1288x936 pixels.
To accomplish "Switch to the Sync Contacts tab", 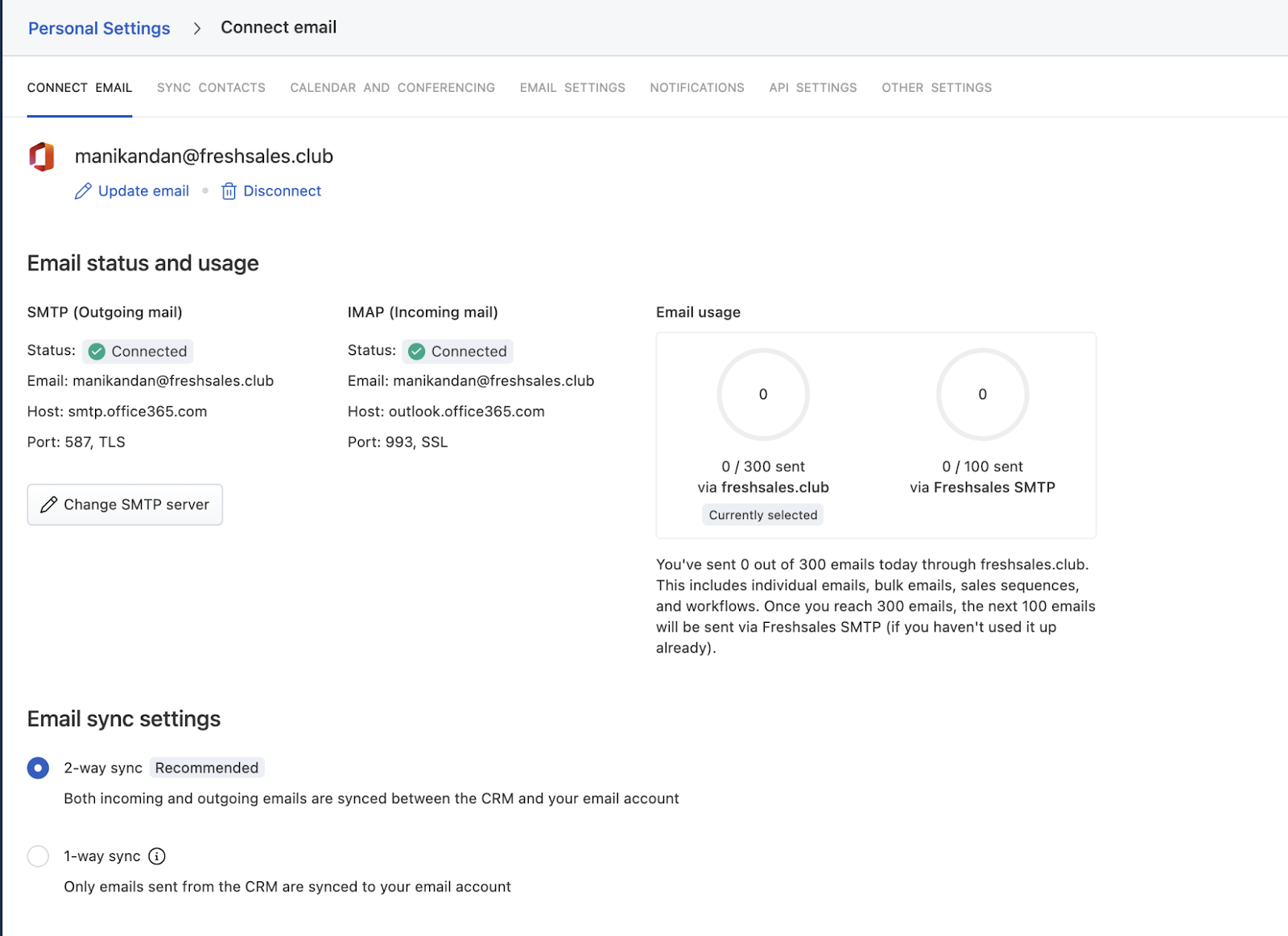I will 211,88.
